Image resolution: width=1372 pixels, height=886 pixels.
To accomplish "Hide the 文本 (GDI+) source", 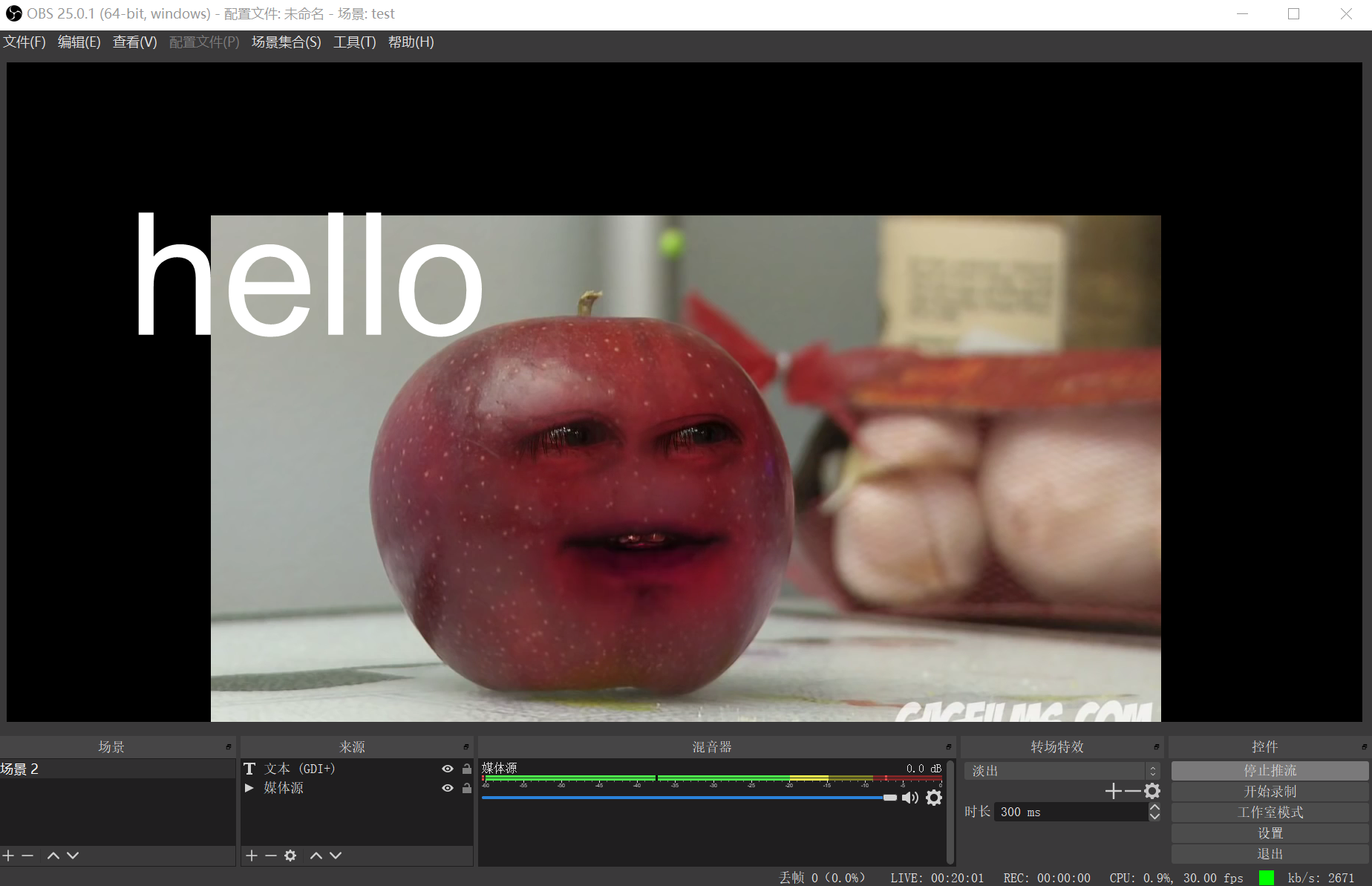I will [x=448, y=769].
